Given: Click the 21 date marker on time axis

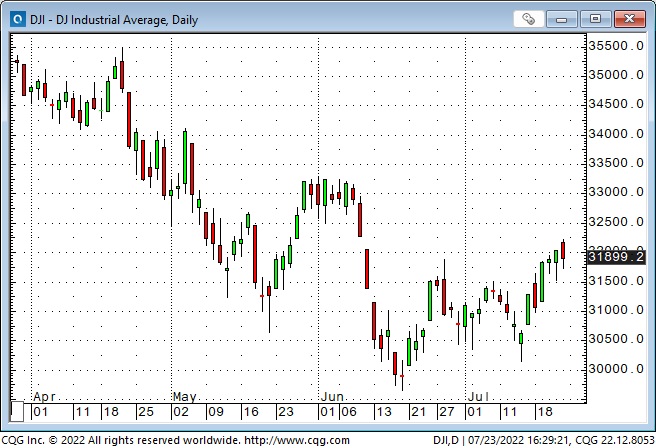Looking at the screenshot, I should pyautogui.click(x=418, y=412).
